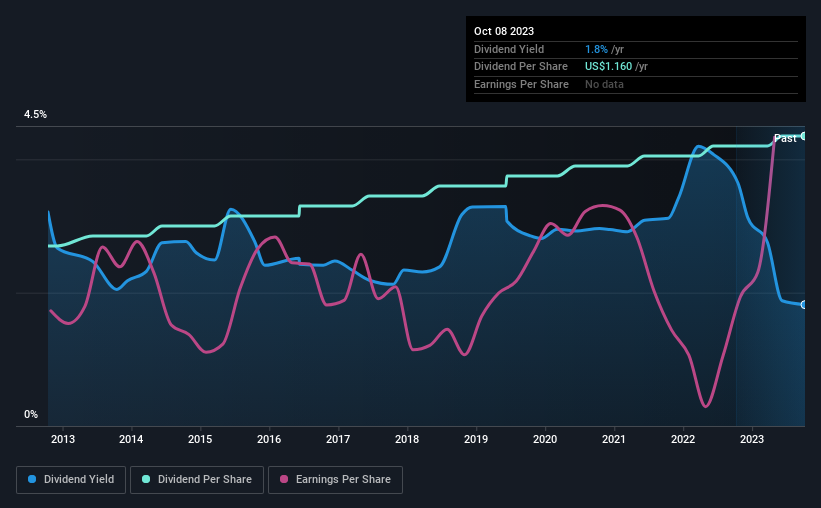This screenshot has width=821, height=508.
Task: Click the 2016 x-axis label
Action: pos(269,439)
